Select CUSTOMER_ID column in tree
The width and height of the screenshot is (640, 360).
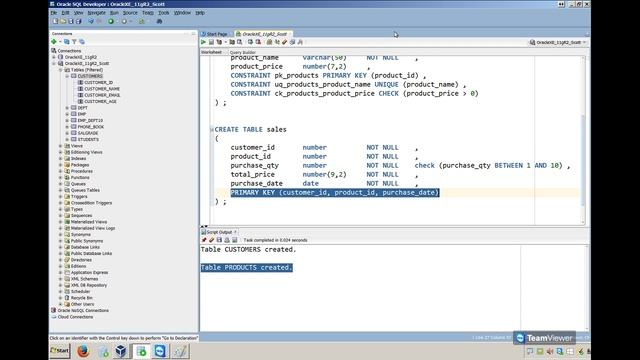coord(98,82)
